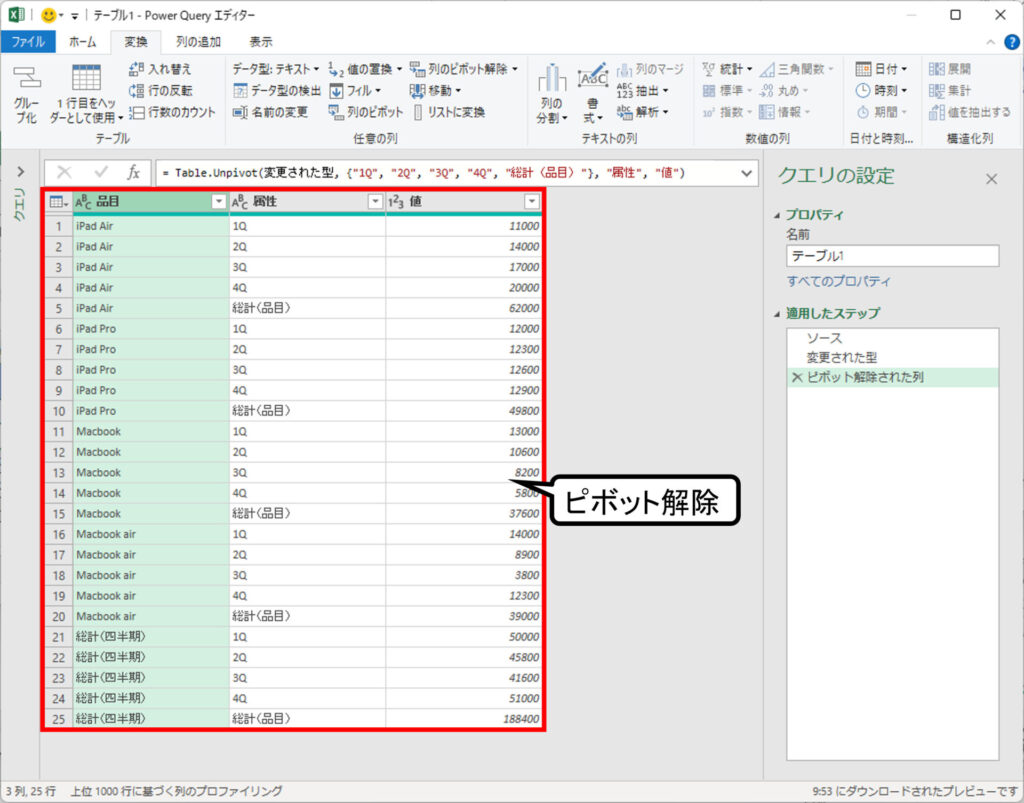Open the Format (書式) text tool
1024x803 pixels.
(x=592, y=95)
